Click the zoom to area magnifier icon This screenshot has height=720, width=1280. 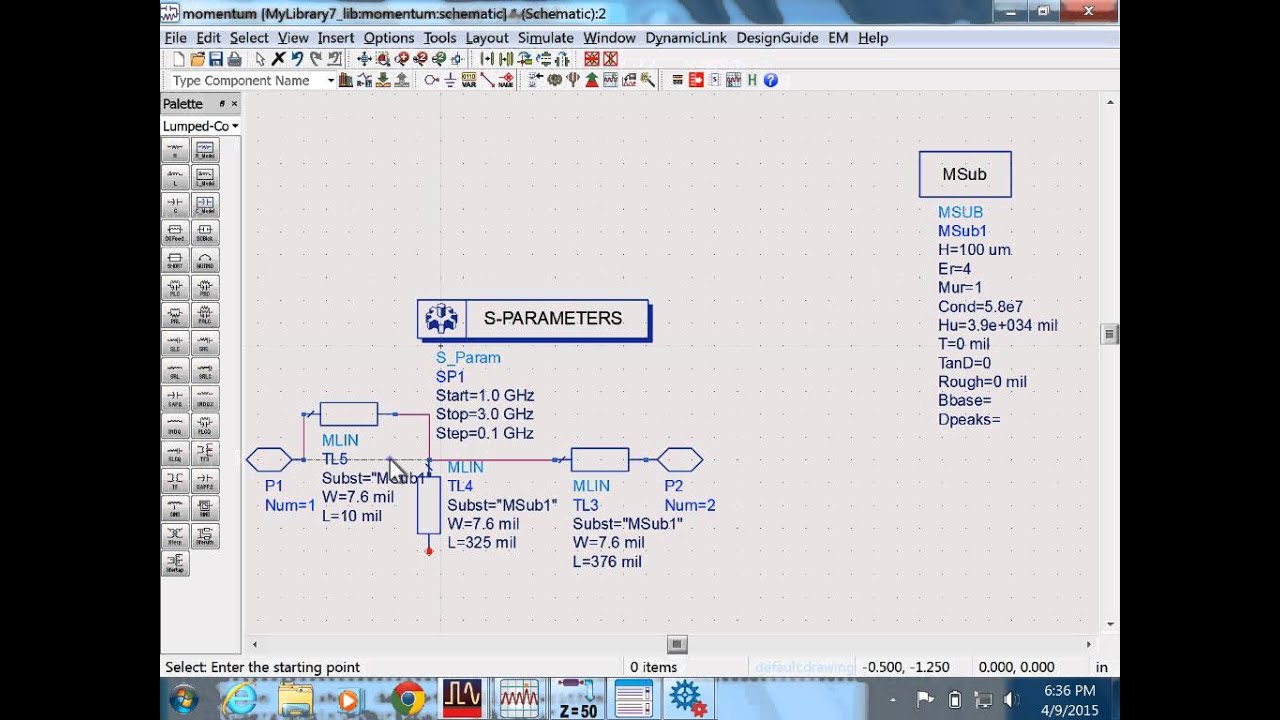(383, 59)
